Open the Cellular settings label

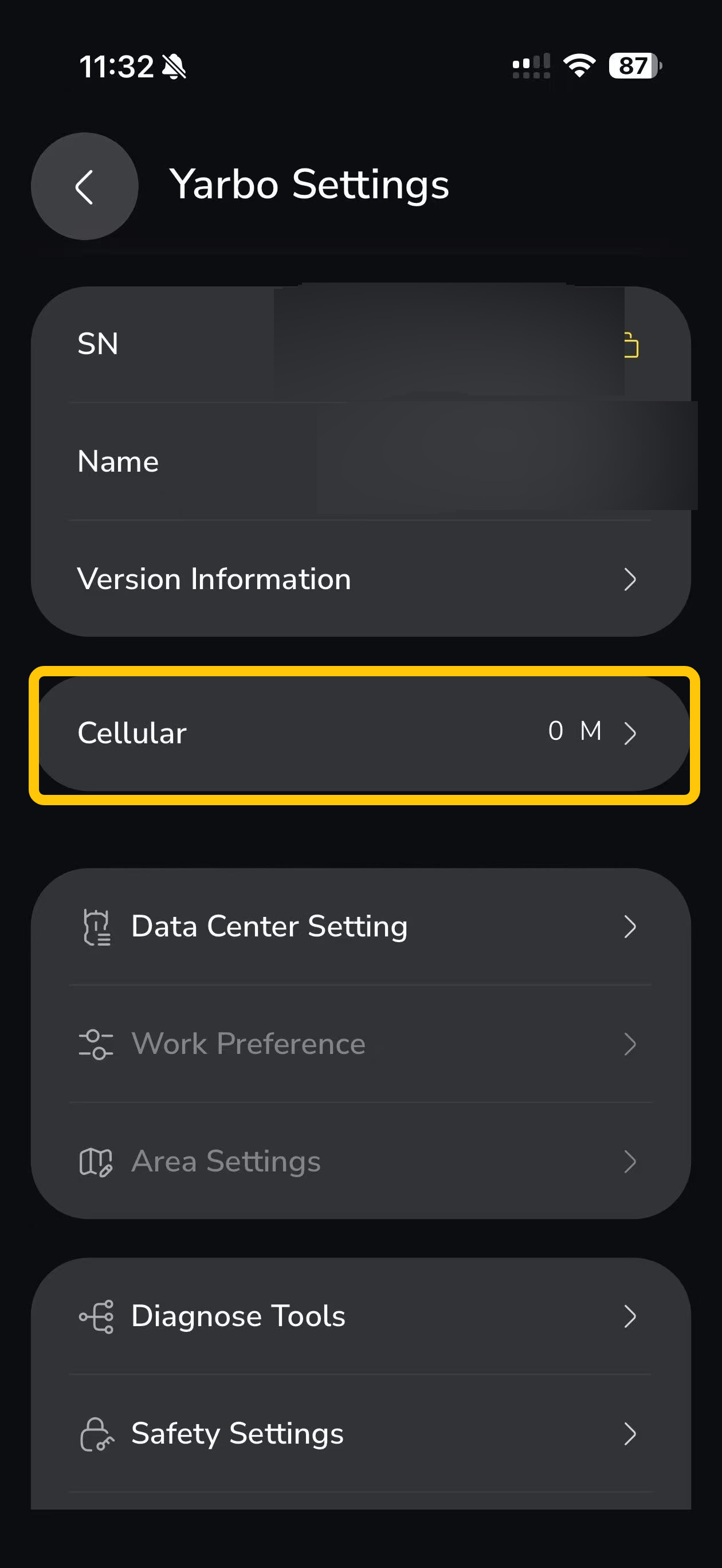pos(132,733)
